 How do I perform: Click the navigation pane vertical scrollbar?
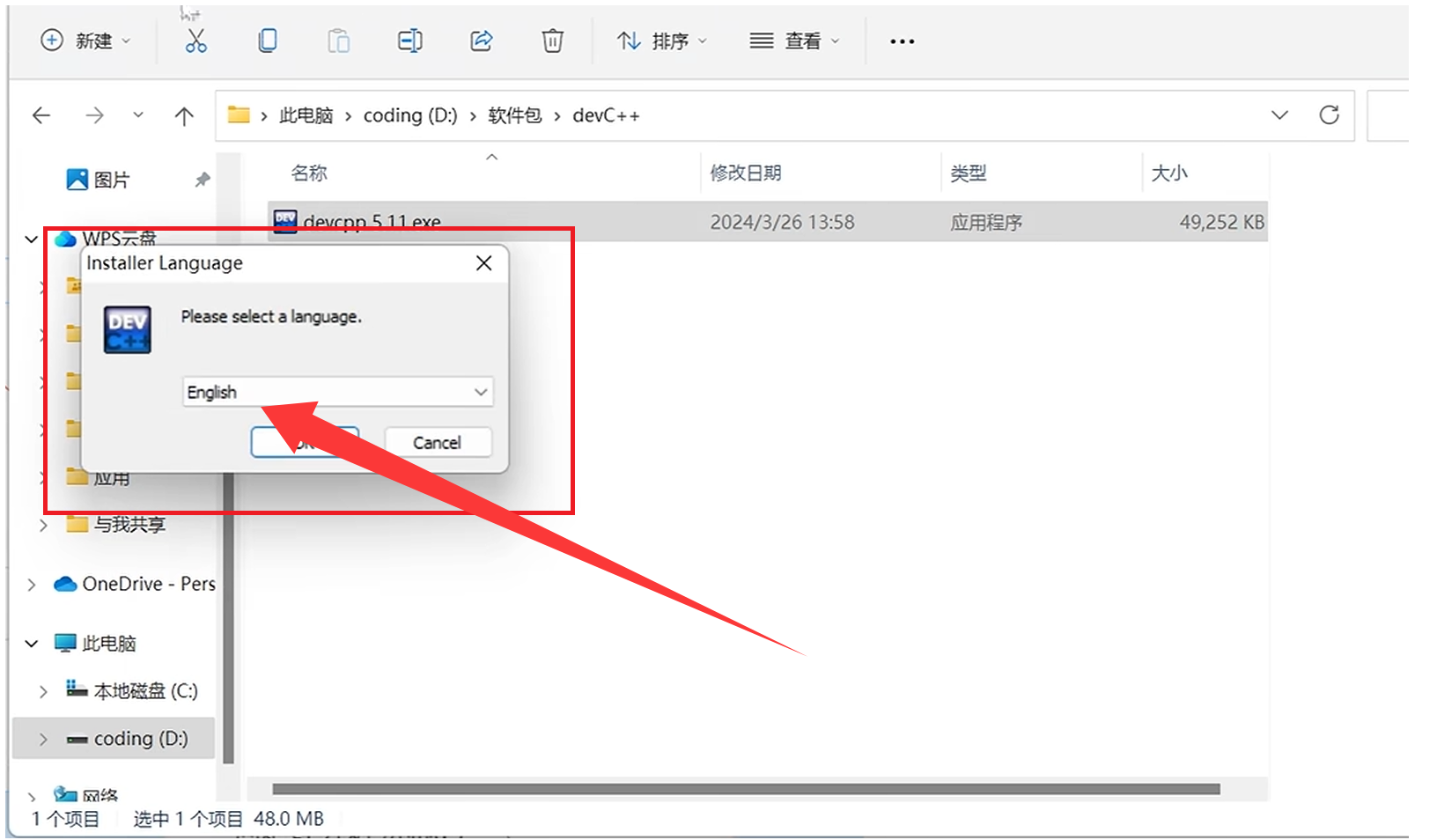pyautogui.click(x=228, y=616)
